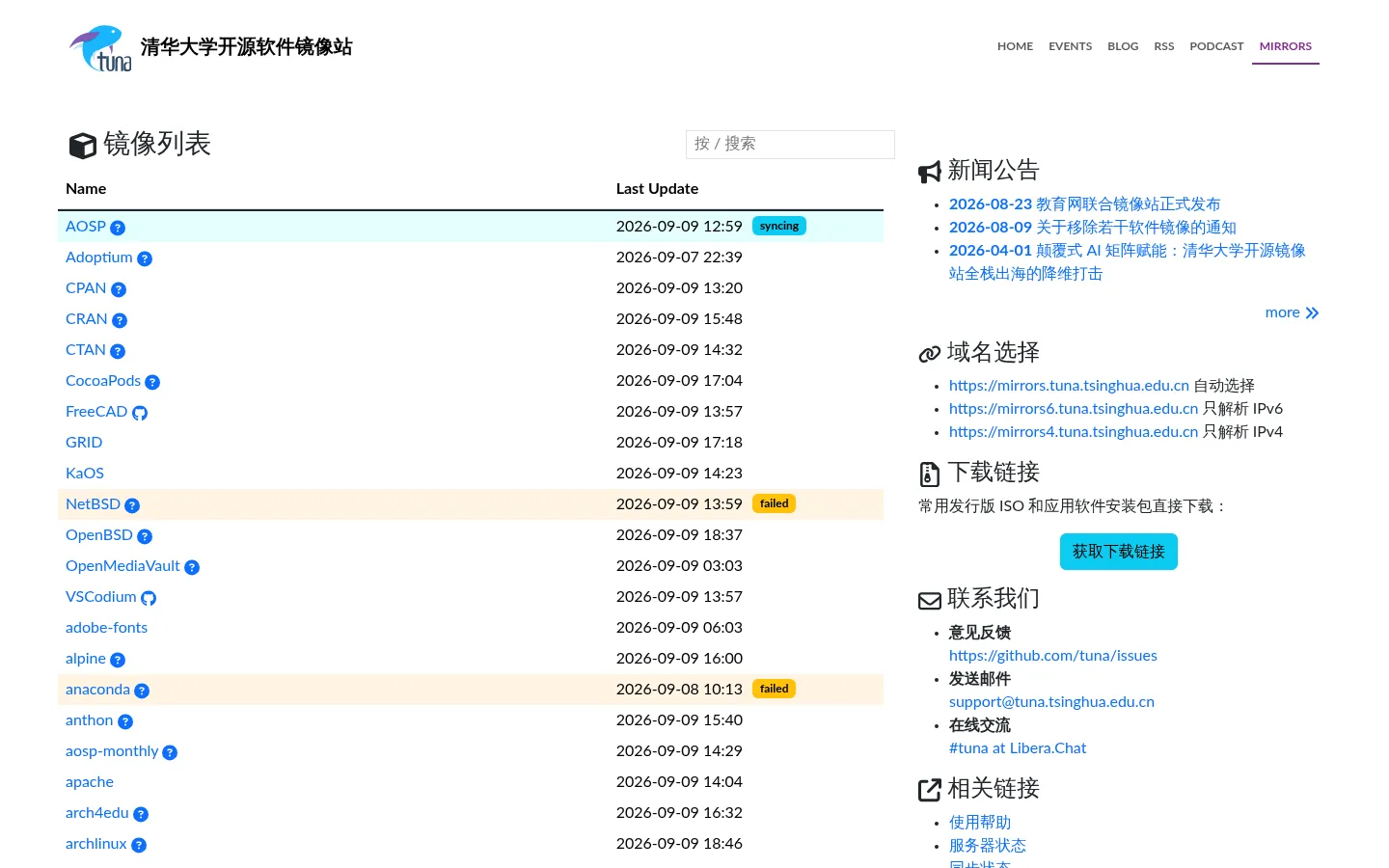Open the KaOS mirror link

click(85, 474)
